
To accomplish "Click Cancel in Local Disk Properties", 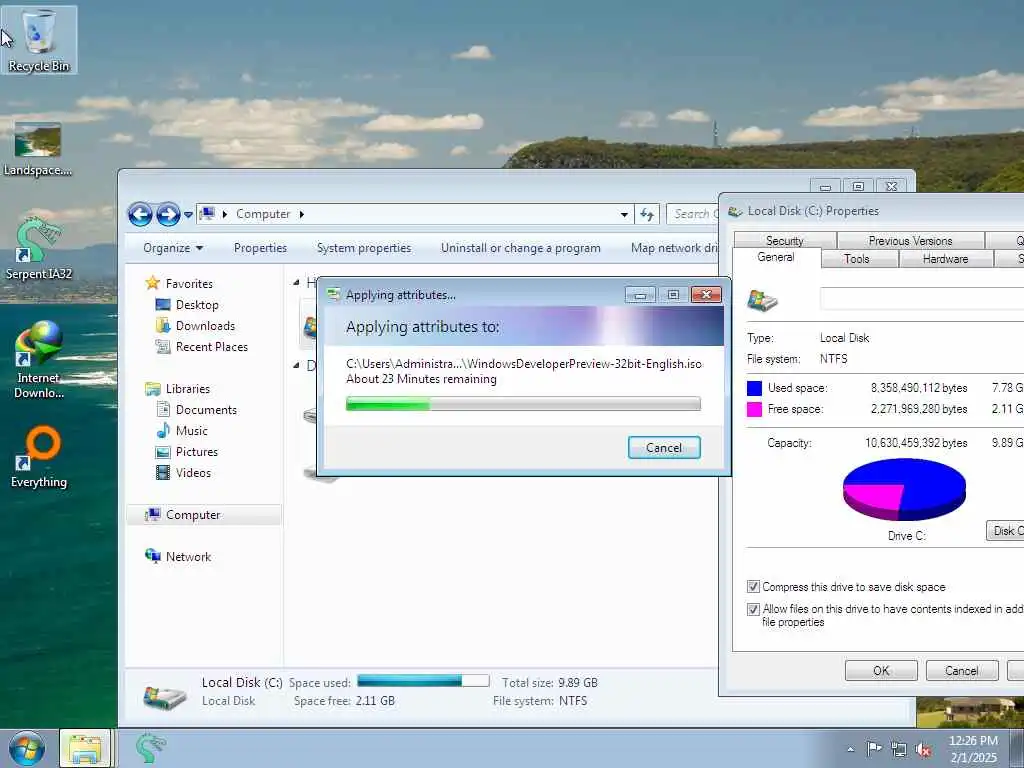I will click(x=961, y=670).
